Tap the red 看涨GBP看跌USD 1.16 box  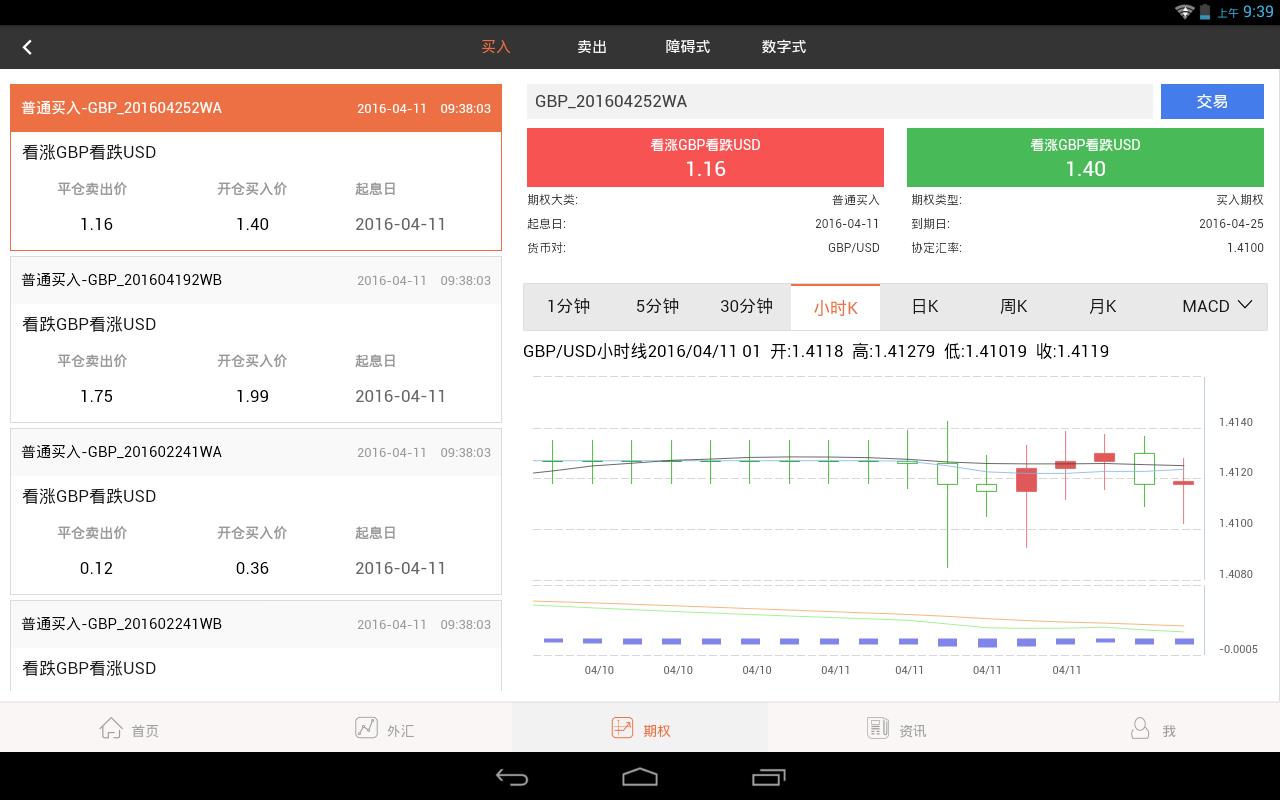[x=705, y=157]
